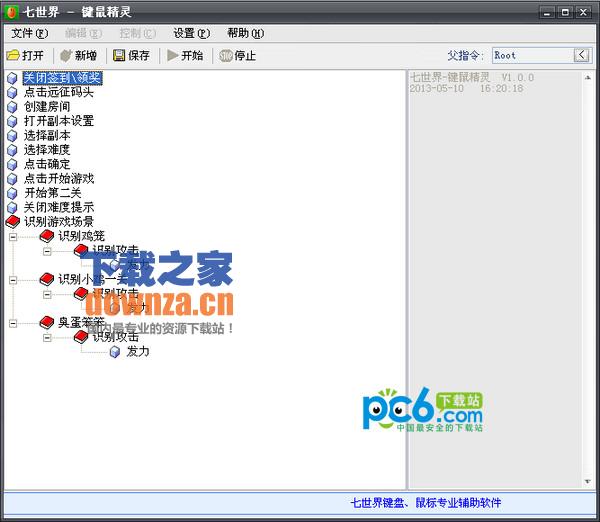The height and width of the screenshot is (522, 600).
Task: Click the 七世界-键鼠精灵 V1.0.0 log text
Action: (x=471, y=78)
